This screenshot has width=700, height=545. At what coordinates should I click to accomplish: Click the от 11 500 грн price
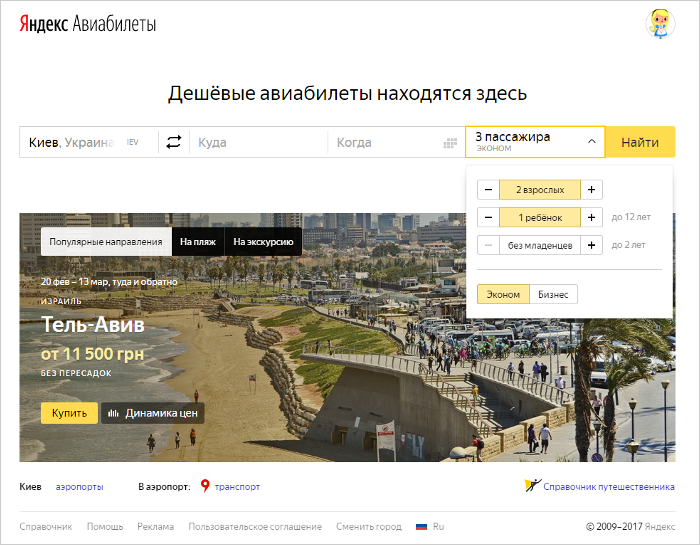coord(92,354)
